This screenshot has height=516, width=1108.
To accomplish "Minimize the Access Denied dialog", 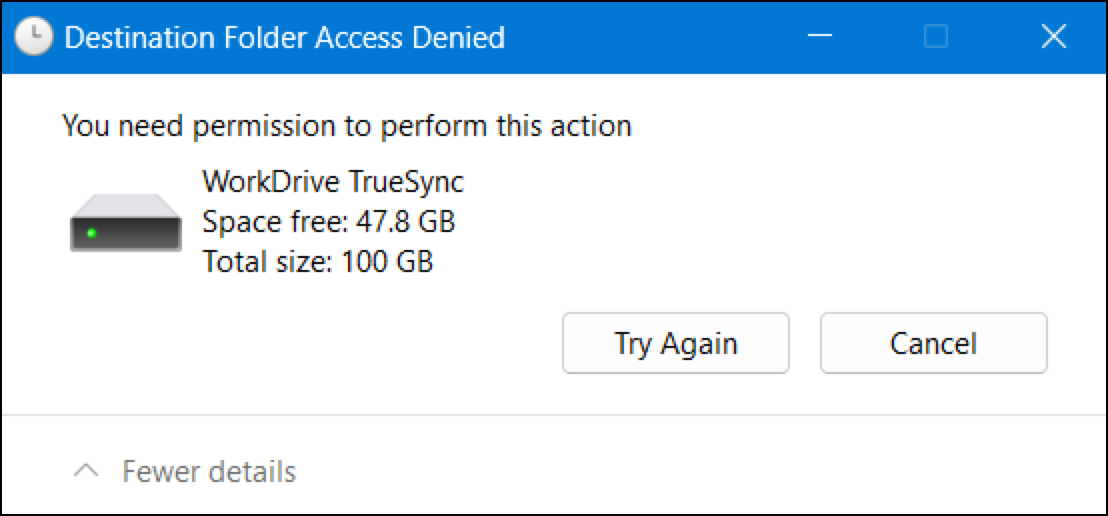I will click(x=820, y=38).
